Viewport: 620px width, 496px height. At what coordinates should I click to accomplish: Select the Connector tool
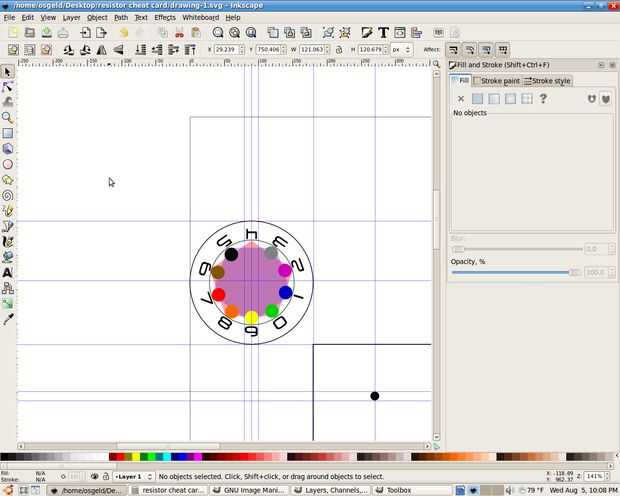point(8,288)
